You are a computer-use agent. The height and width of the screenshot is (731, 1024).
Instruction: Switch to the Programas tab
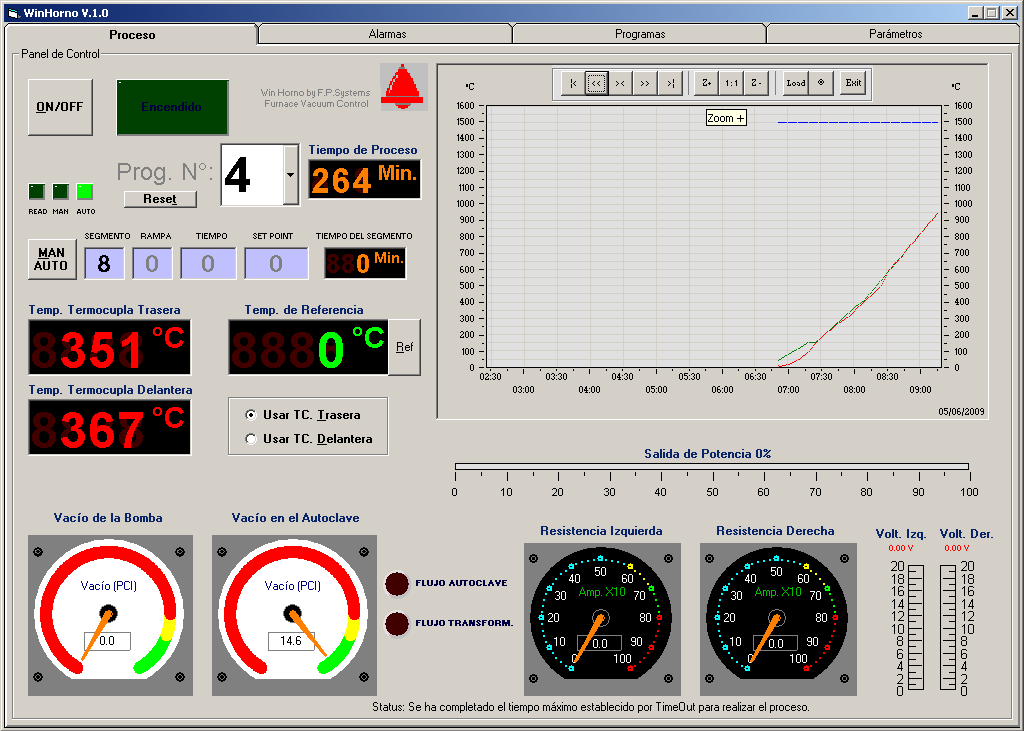pyautogui.click(x=639, y=33)
